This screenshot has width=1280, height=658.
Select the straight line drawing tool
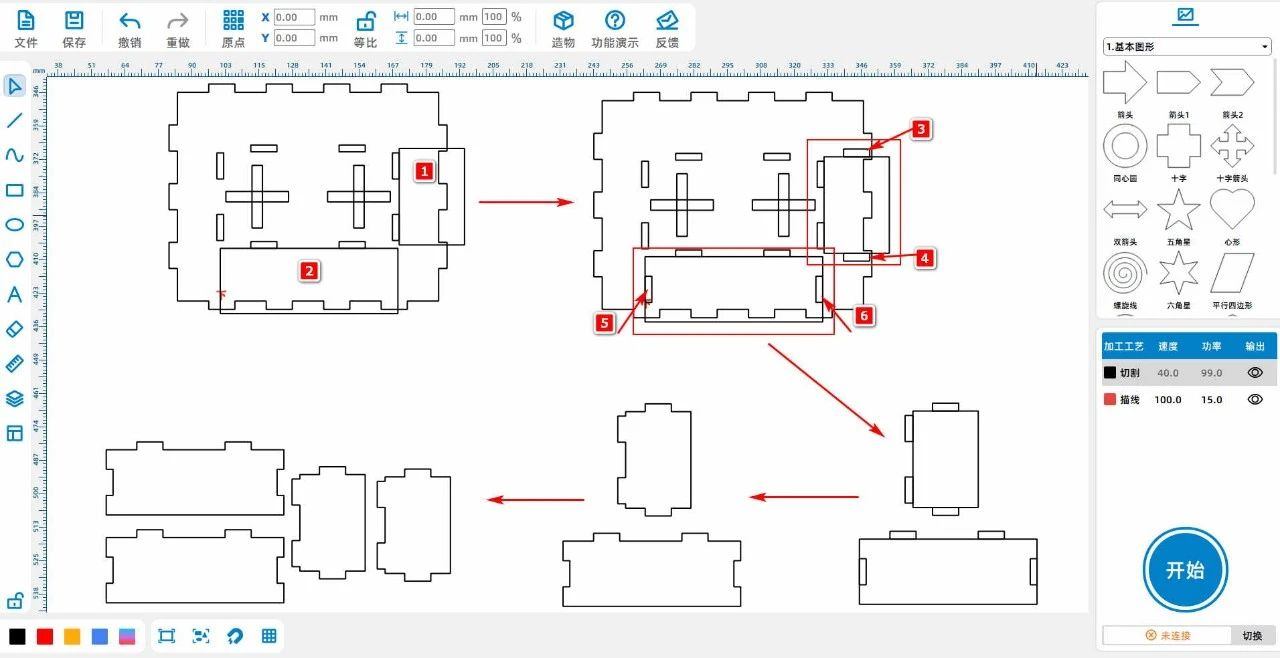(x=14, y=121)
